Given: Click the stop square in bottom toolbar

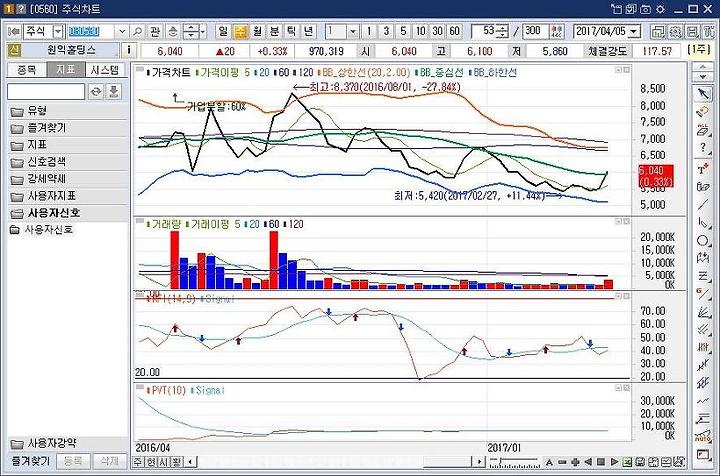Looking at the screenshot, I should (x=601, y=462).
